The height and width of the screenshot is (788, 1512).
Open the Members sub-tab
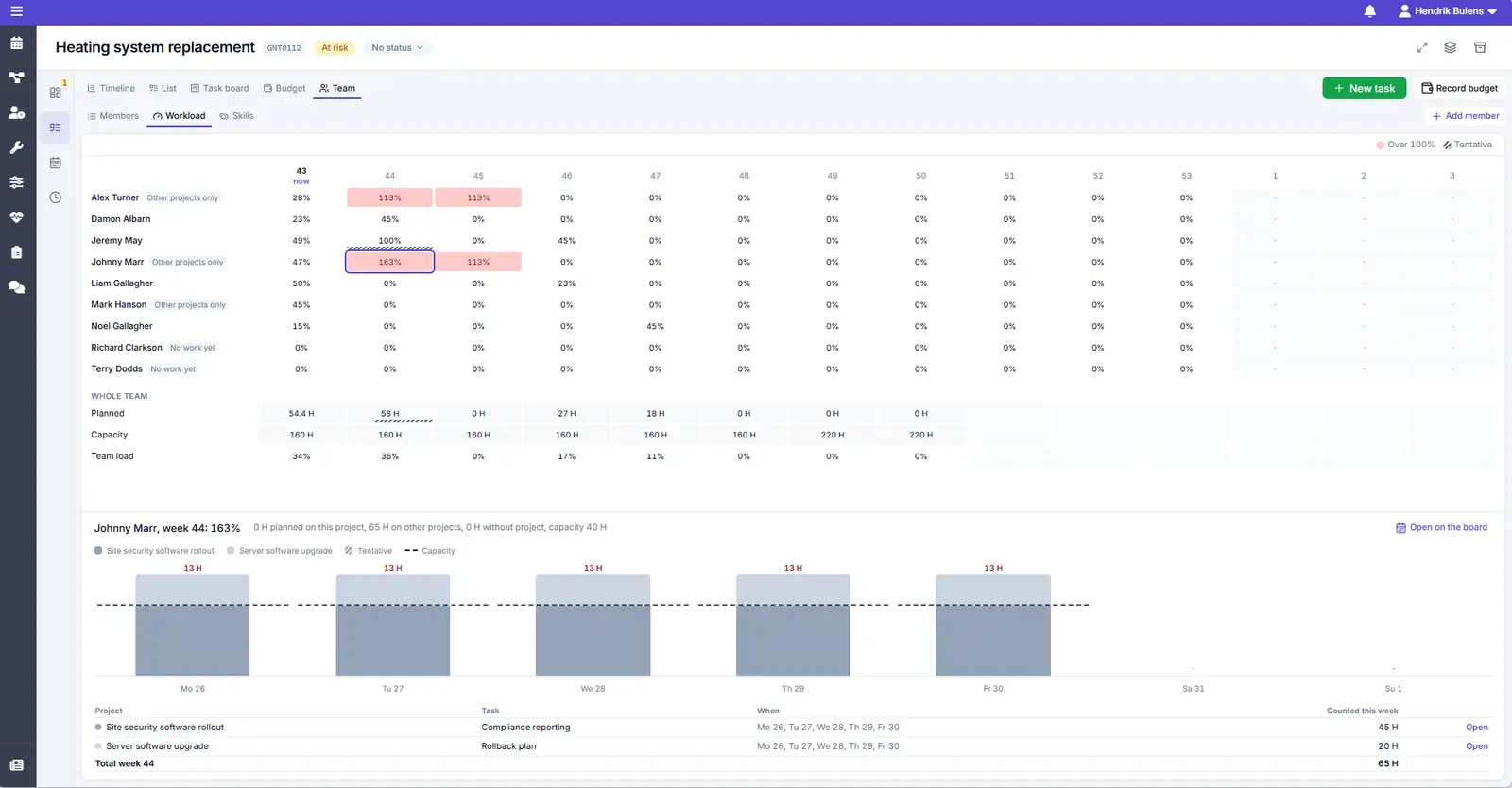point(112,116)
